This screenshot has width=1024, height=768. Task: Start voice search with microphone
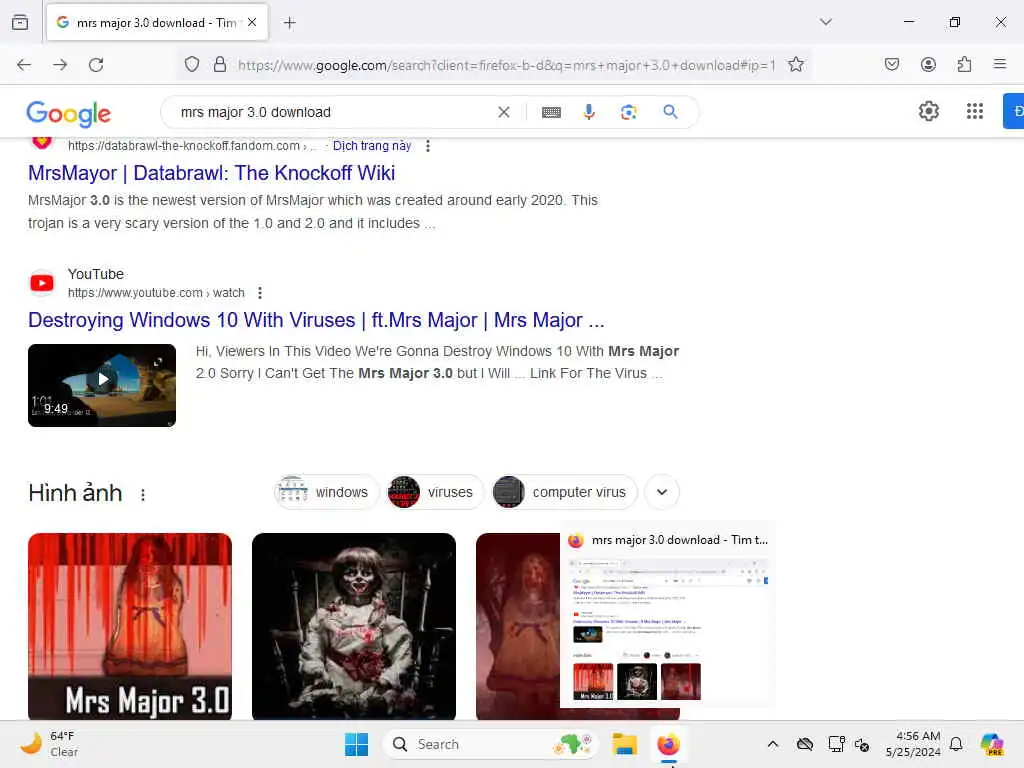coord(589,112)
